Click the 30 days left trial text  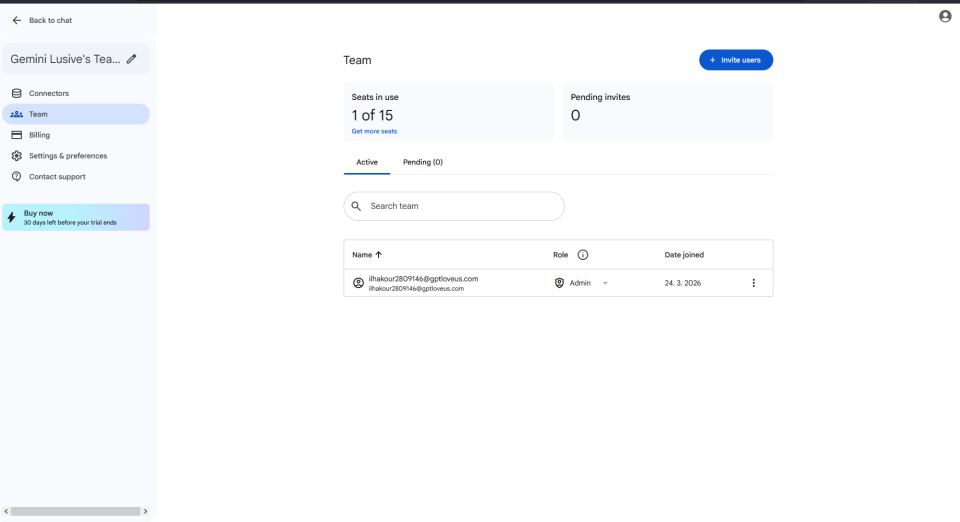(70, 223)
